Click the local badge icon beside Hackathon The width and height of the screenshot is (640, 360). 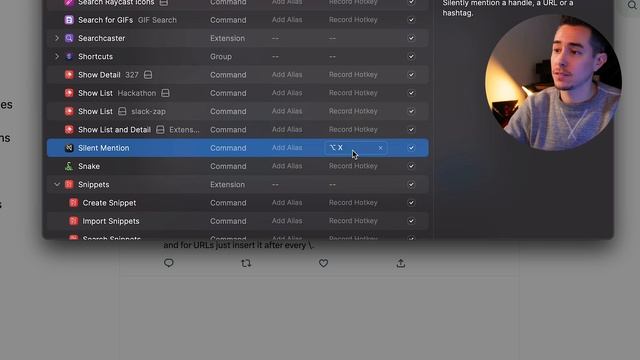pyautogui.click(x=165, y=93)
